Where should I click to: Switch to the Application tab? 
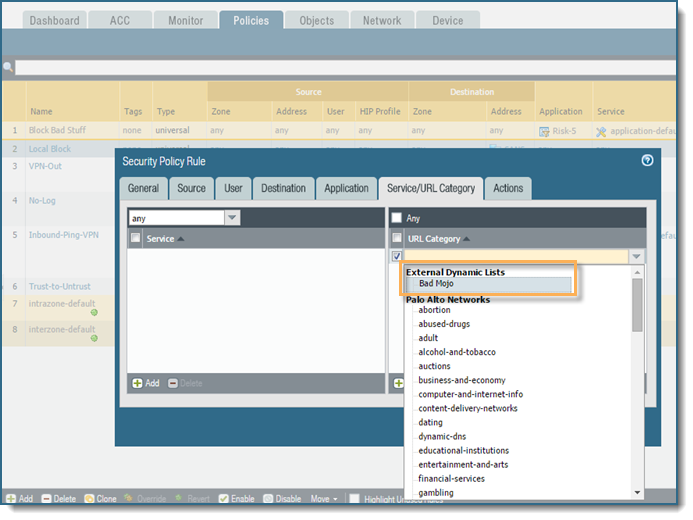tap(346, 189)
